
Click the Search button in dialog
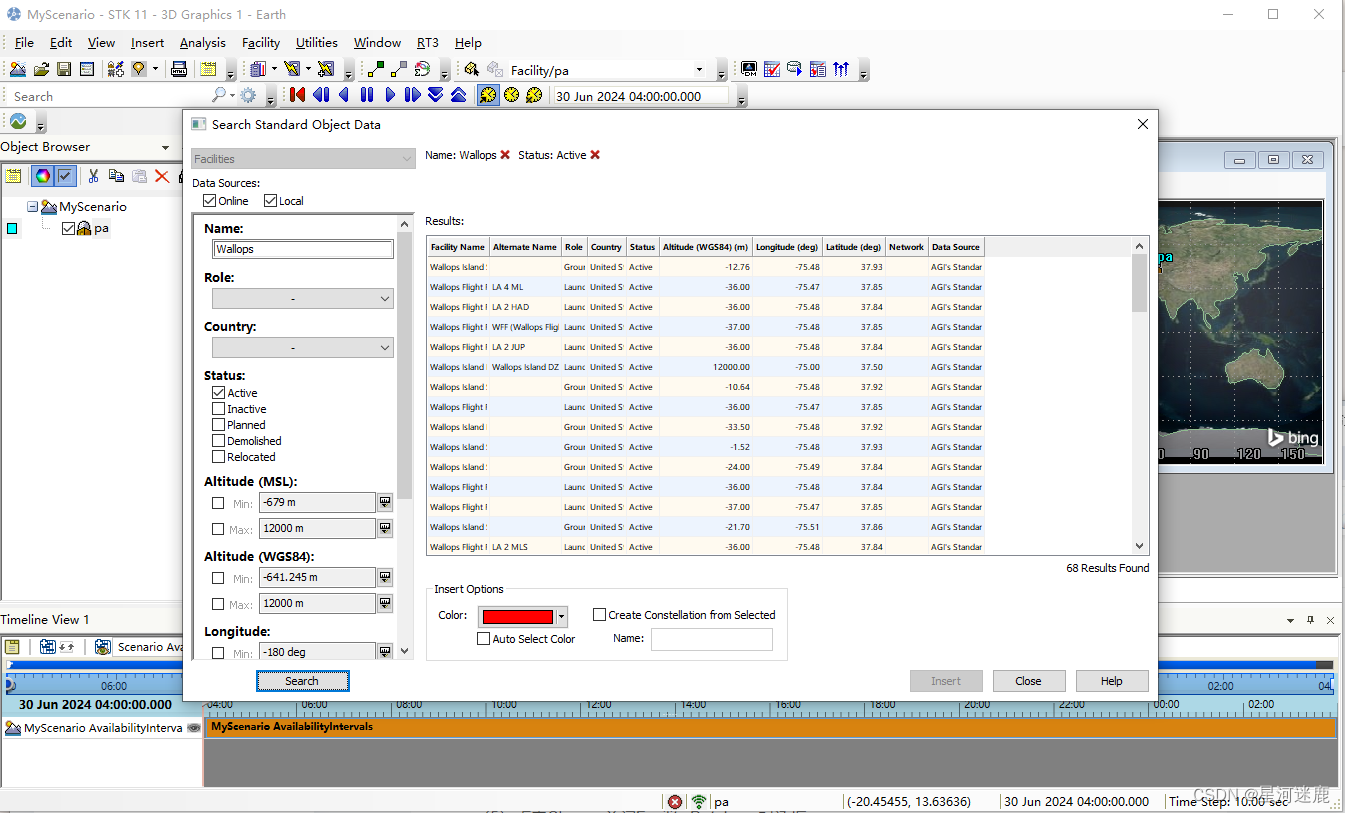pyautogui.click(x=302, y=681)
